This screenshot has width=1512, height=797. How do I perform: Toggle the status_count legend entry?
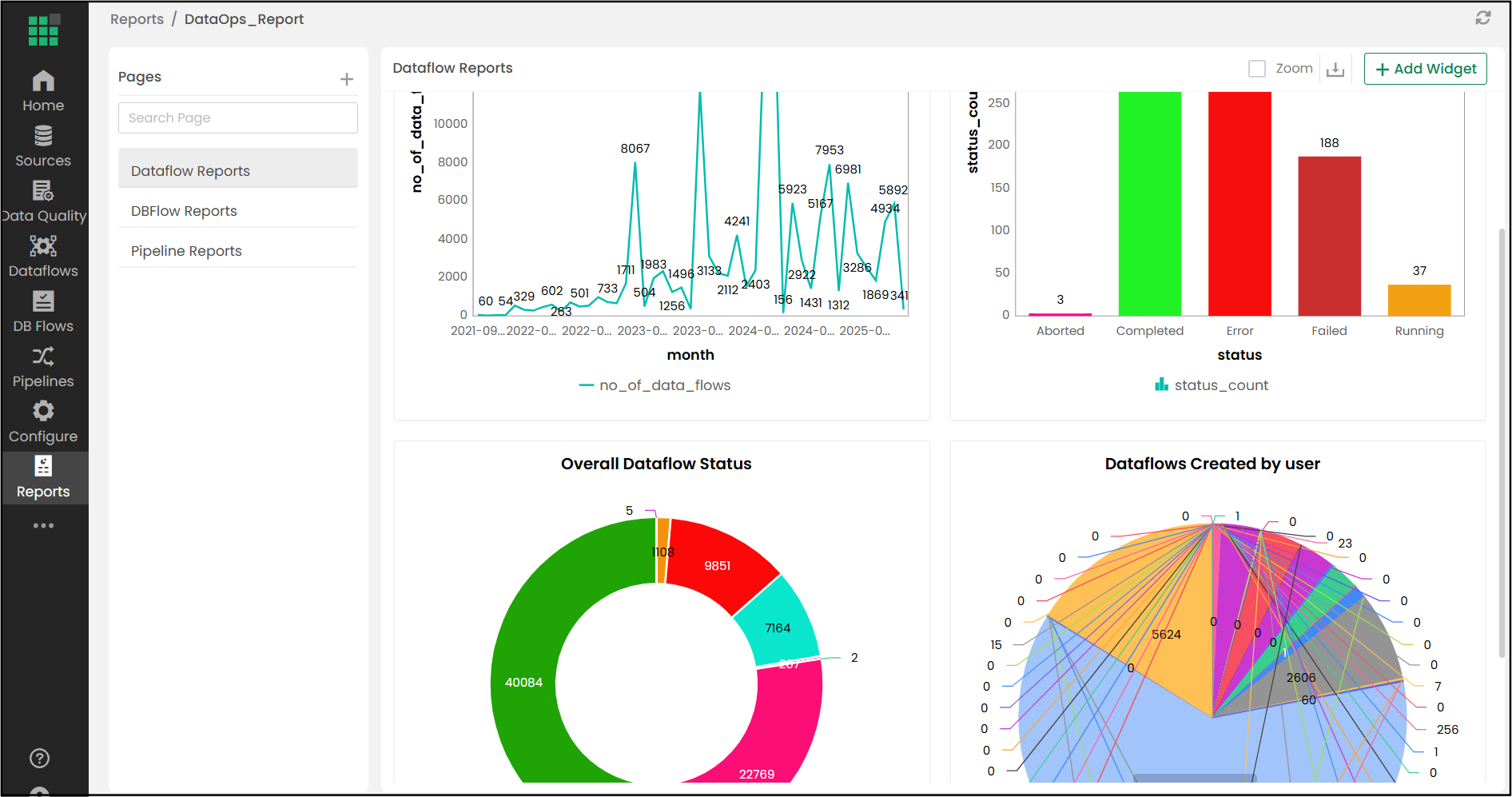pos(1212,385)
